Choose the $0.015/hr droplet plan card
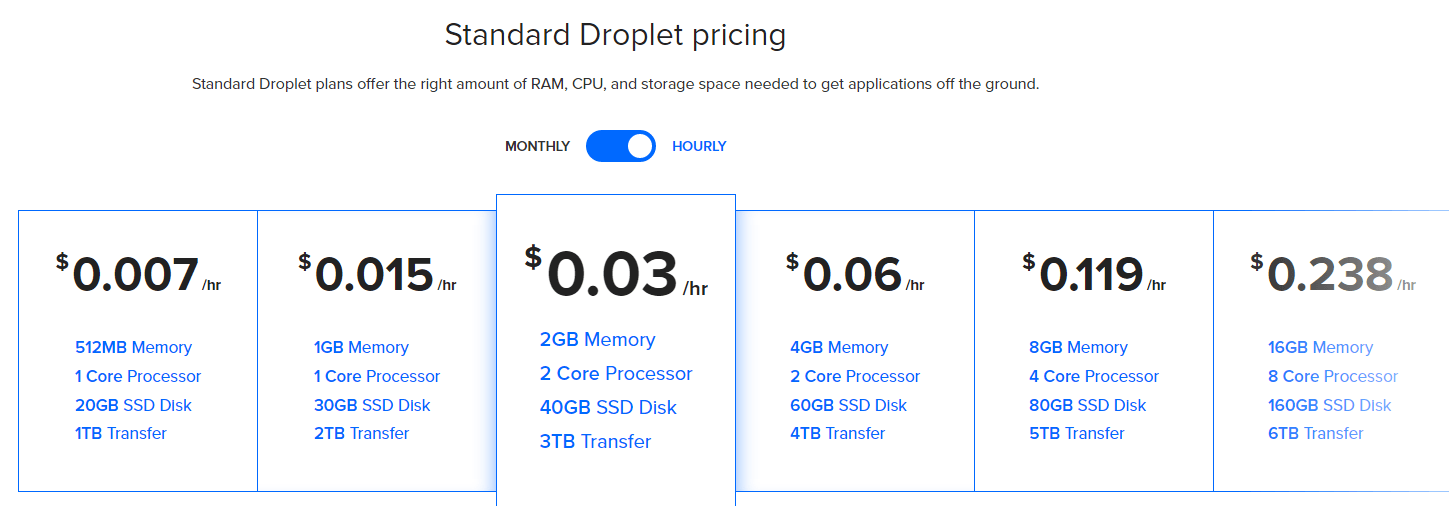This screenshot has height=506, width=1449. pos(377,351)
